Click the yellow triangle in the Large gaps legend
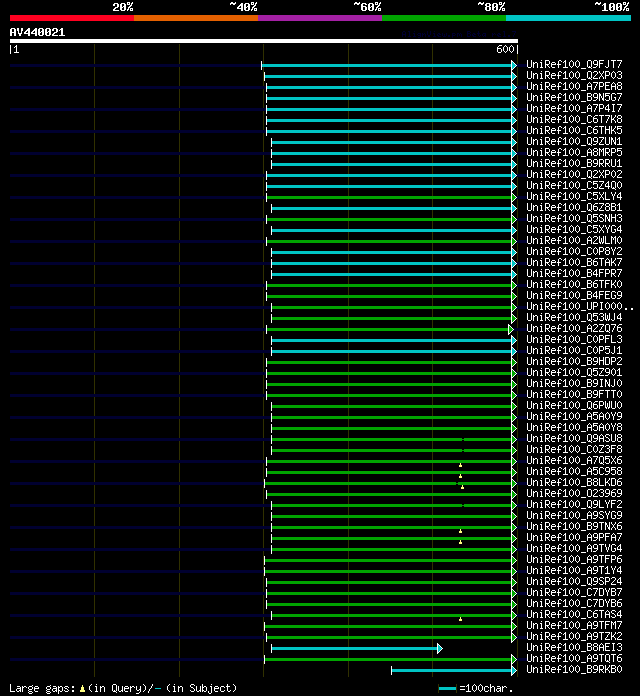The height and width of the screenshot is (696, 640). pyautogui.click(x=82, y=688)
